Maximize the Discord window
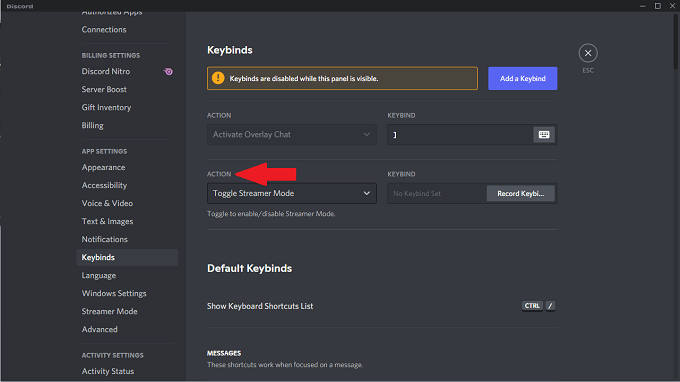 click(x=657, y=6)
